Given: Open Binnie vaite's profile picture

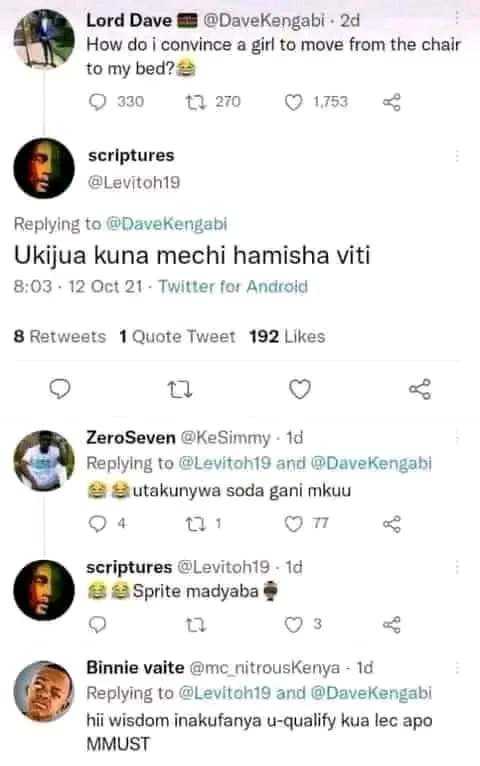Looking at the screenshot, I should pos(43,691).
